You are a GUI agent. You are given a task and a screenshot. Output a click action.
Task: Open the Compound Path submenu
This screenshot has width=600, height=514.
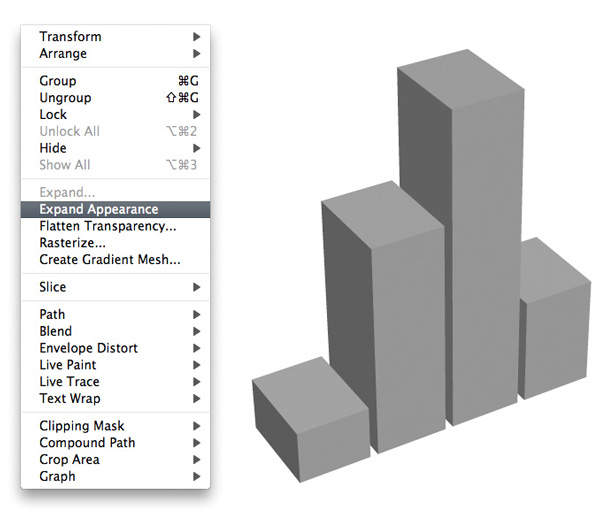[x=116, y=443]
